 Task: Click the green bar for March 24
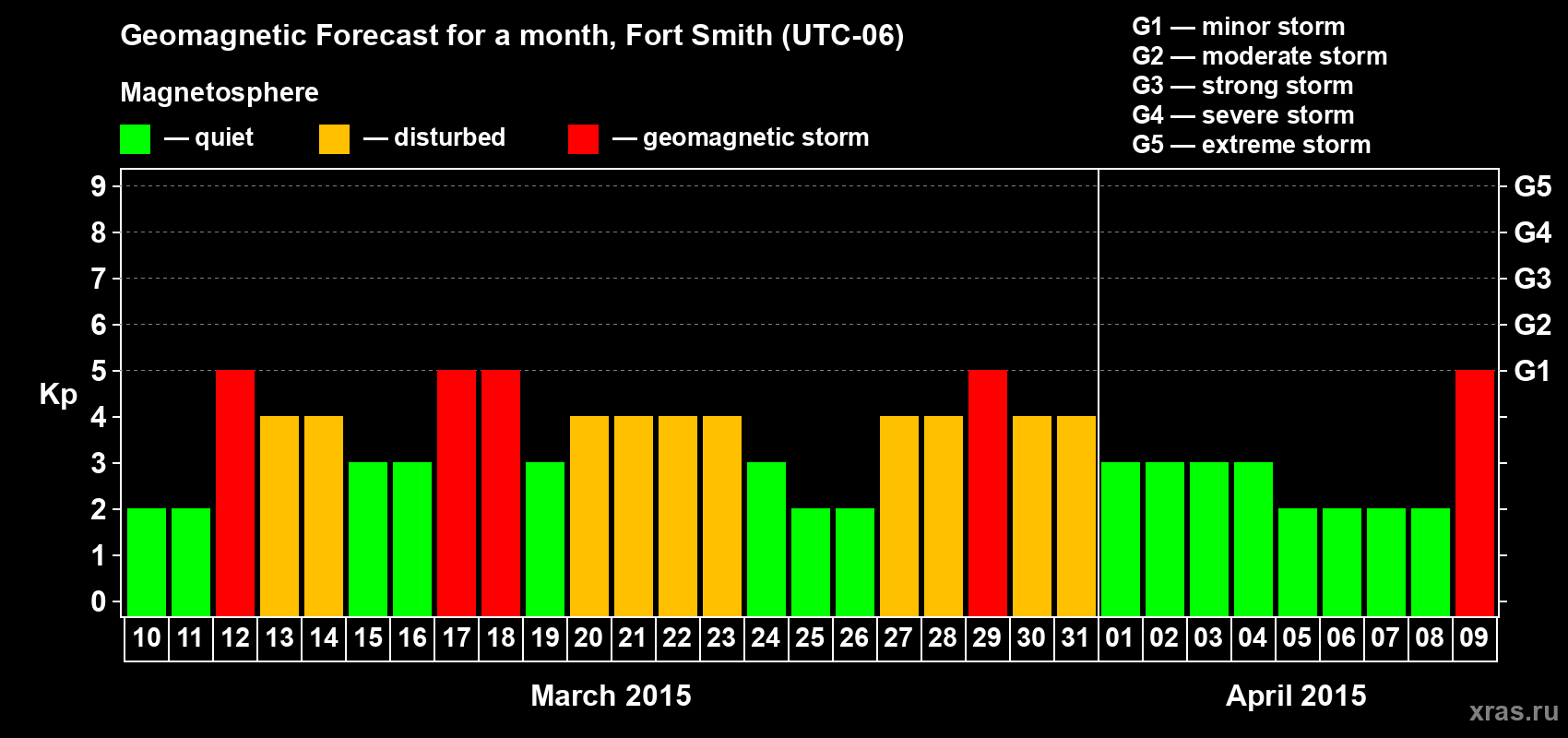pos(766,539)
